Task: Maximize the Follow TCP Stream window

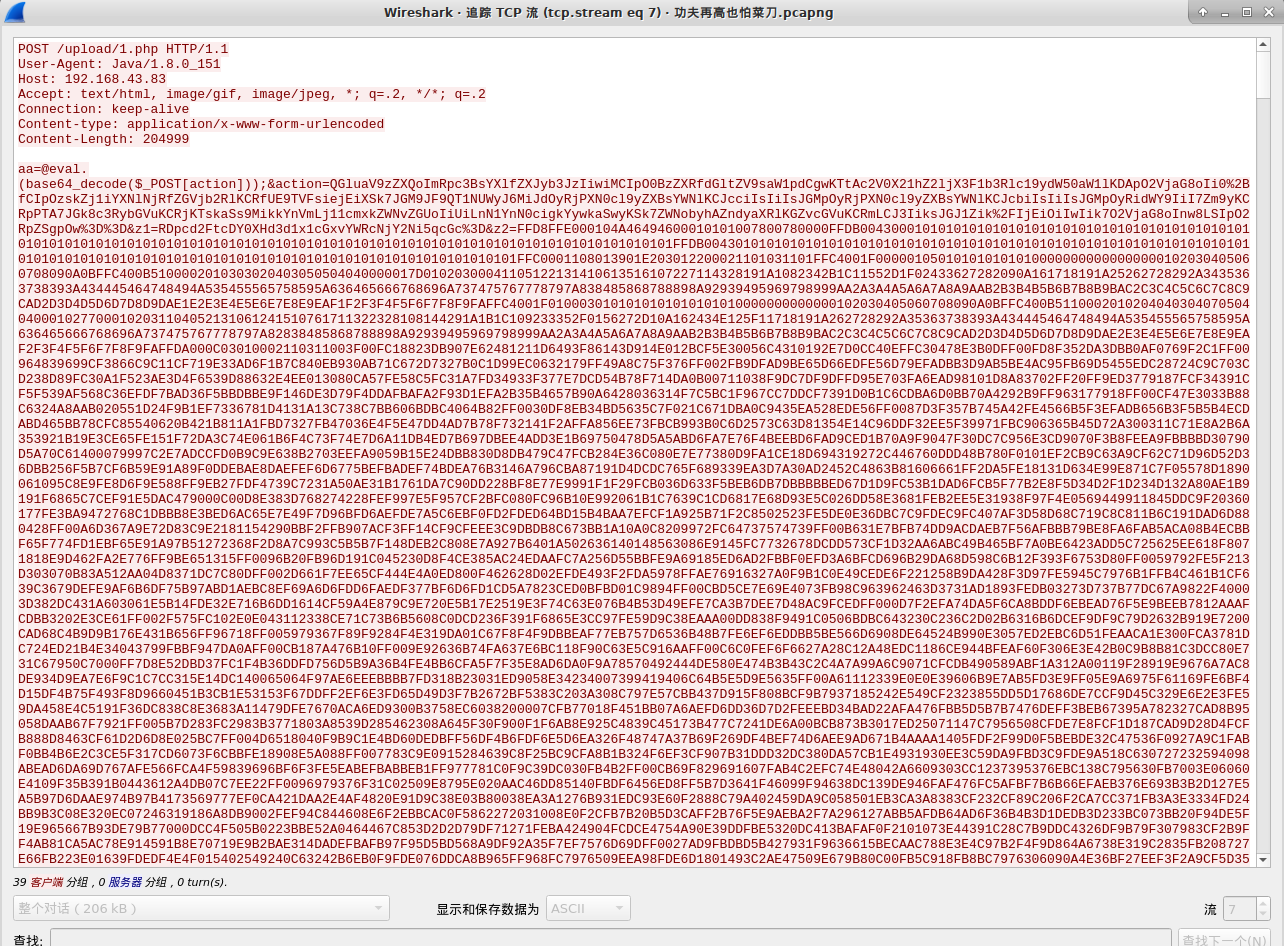Action: [x=1247, y=12]
